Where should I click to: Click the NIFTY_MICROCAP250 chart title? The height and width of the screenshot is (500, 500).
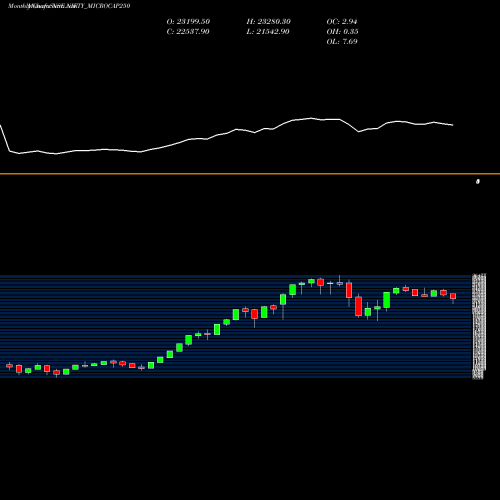click(69, 6)
